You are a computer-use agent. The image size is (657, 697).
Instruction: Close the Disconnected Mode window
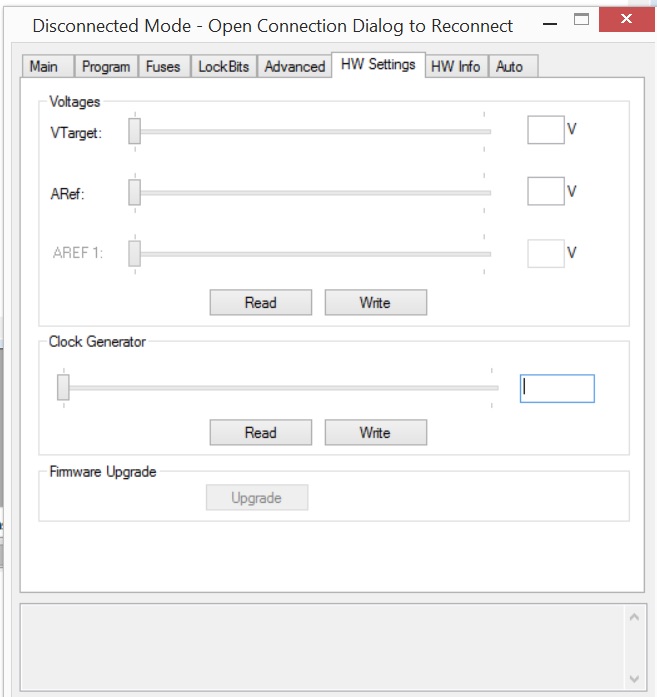click(x=626, y=20)
